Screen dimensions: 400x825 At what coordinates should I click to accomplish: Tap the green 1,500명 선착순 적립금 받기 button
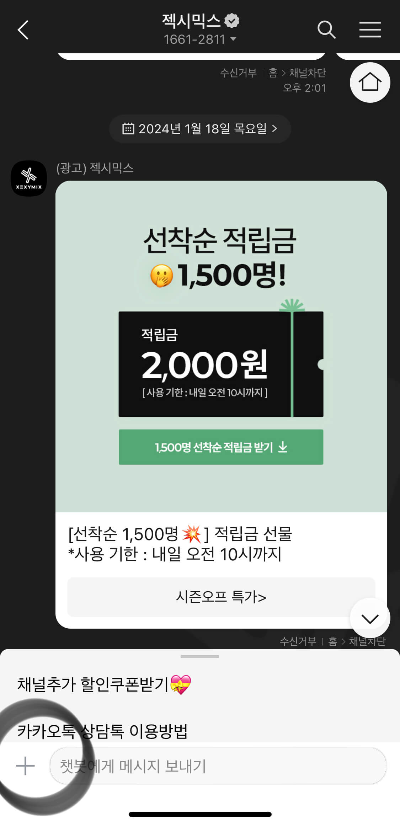coord(221,447)
